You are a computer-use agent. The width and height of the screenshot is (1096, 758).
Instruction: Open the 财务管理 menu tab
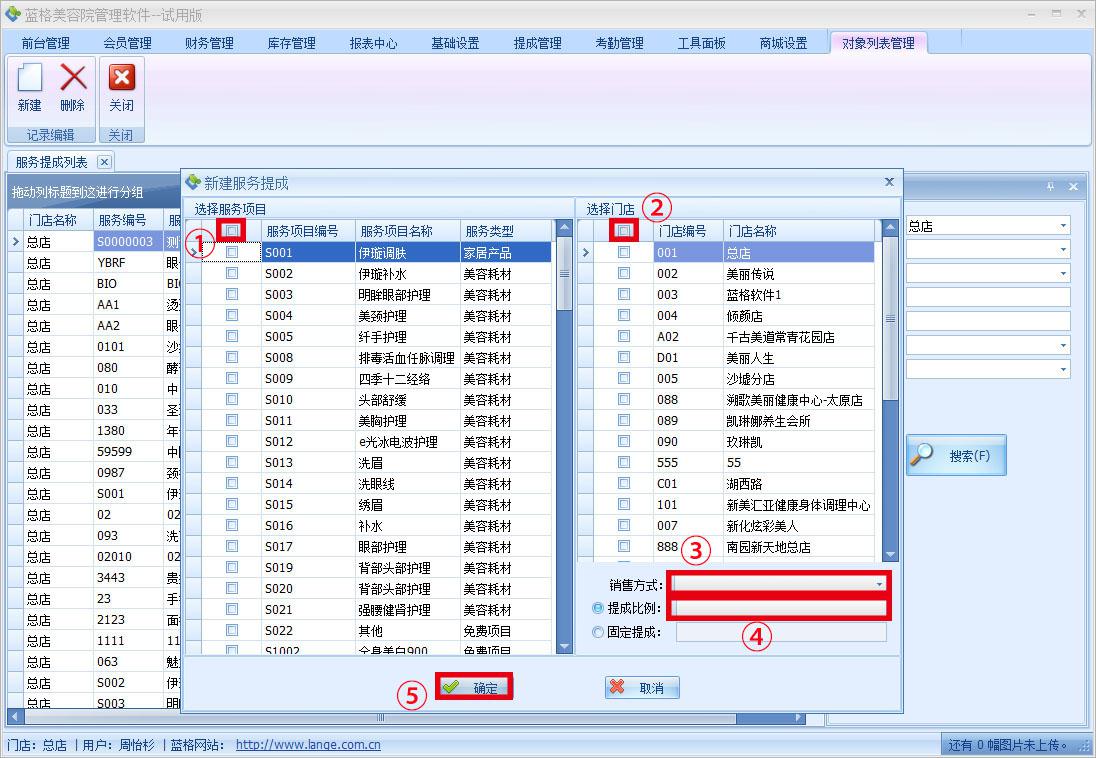(x=209, y=43)
